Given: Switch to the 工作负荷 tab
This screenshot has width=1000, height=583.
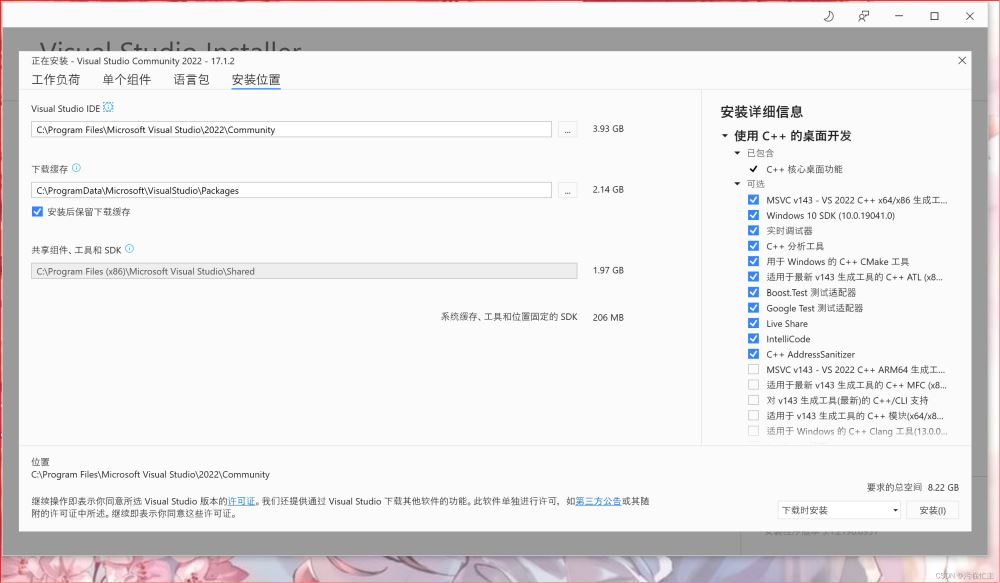Looking at the screenshot, I should coord(55,80).
